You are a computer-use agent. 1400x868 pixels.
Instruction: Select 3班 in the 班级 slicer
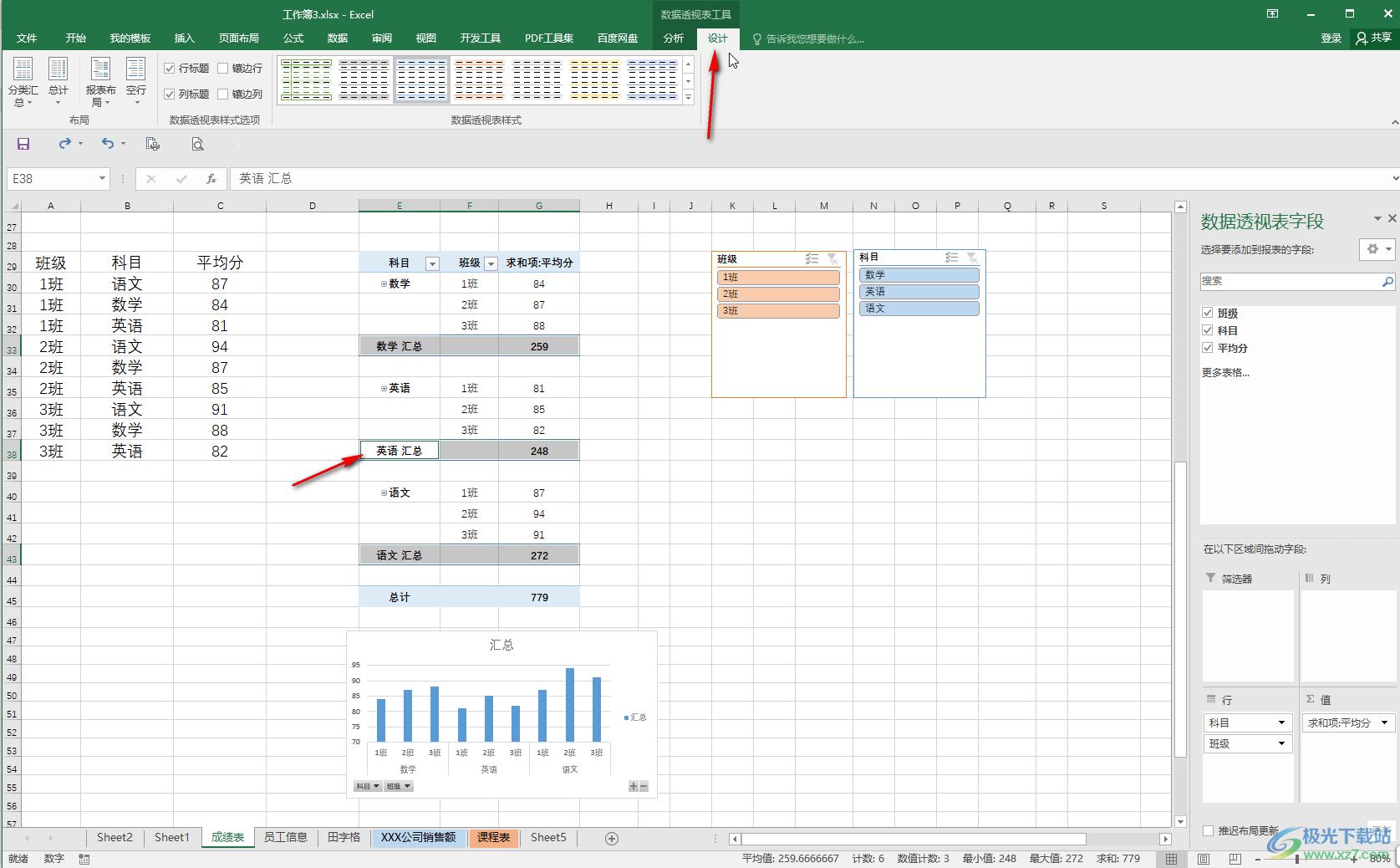coord(778,311)
